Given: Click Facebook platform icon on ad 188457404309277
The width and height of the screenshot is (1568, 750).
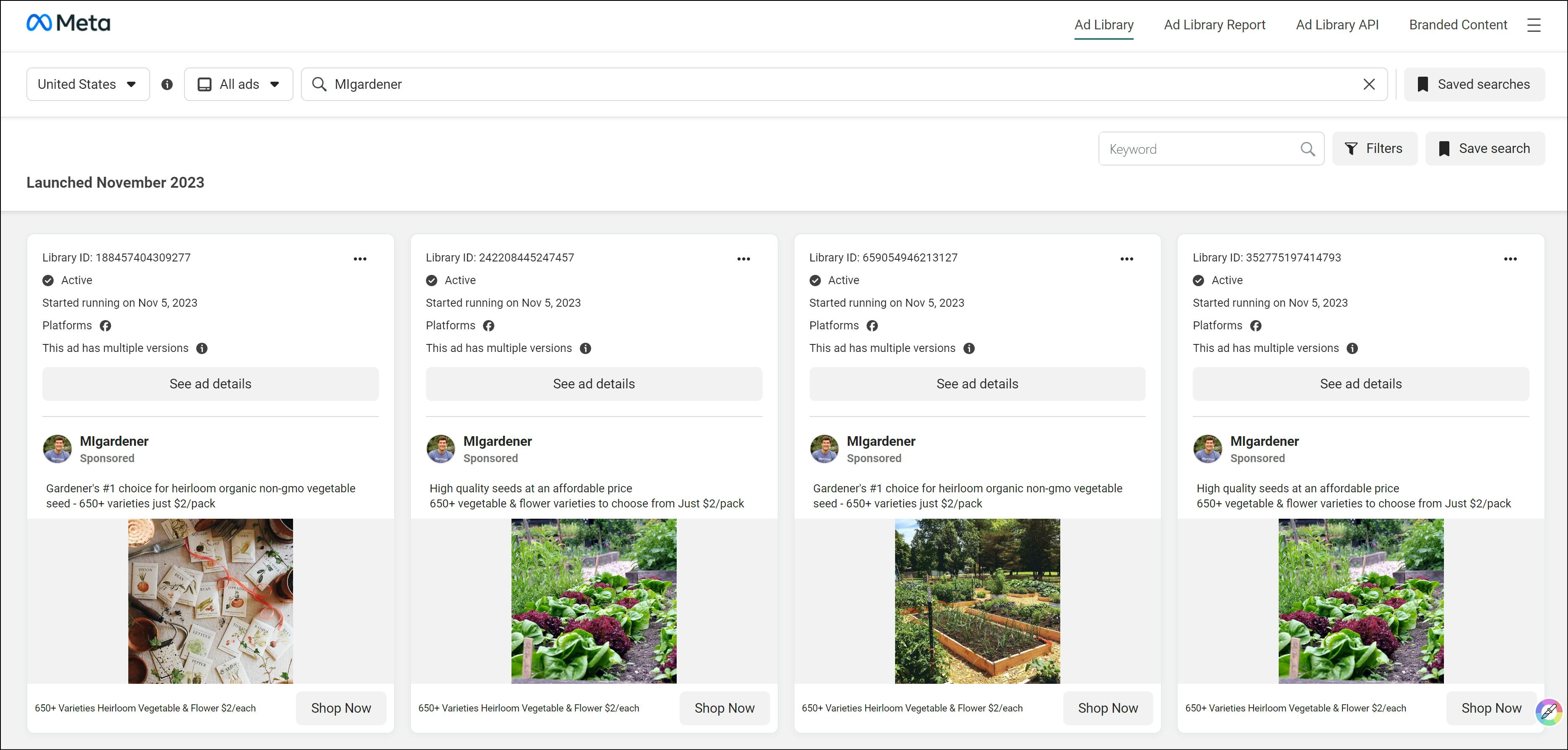Looking at the screenshot, I should (105, 326).
